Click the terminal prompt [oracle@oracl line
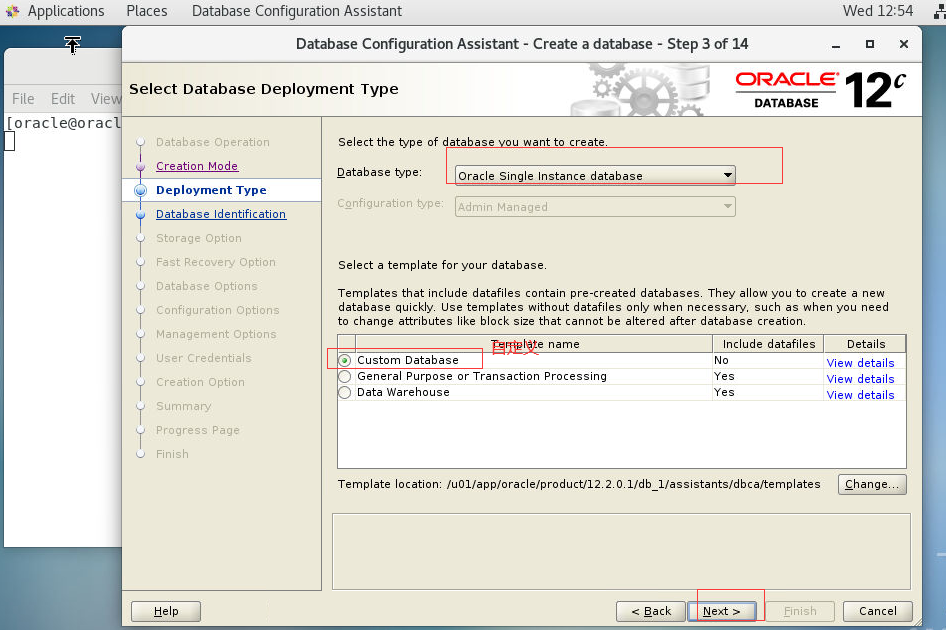The image size is (946, 630). (63, 123)
